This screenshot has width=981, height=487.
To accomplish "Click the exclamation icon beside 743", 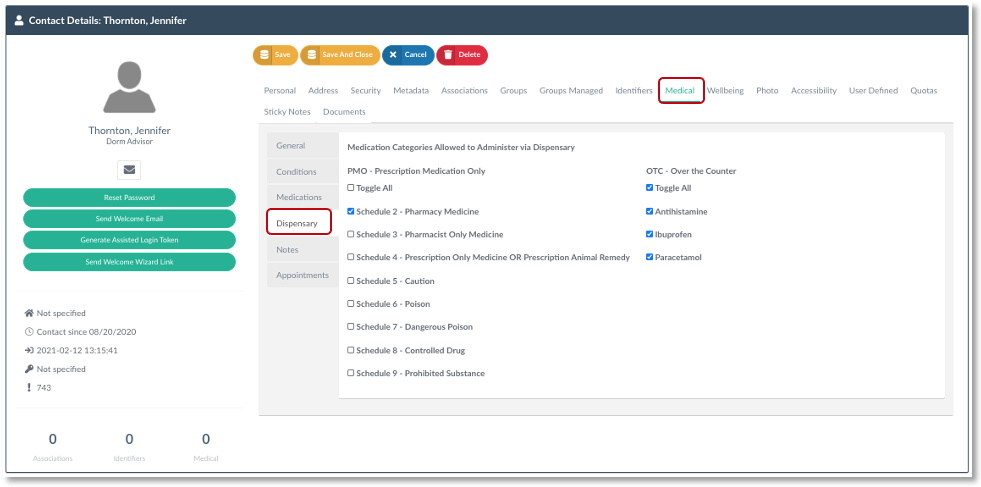I will point(29,387).
